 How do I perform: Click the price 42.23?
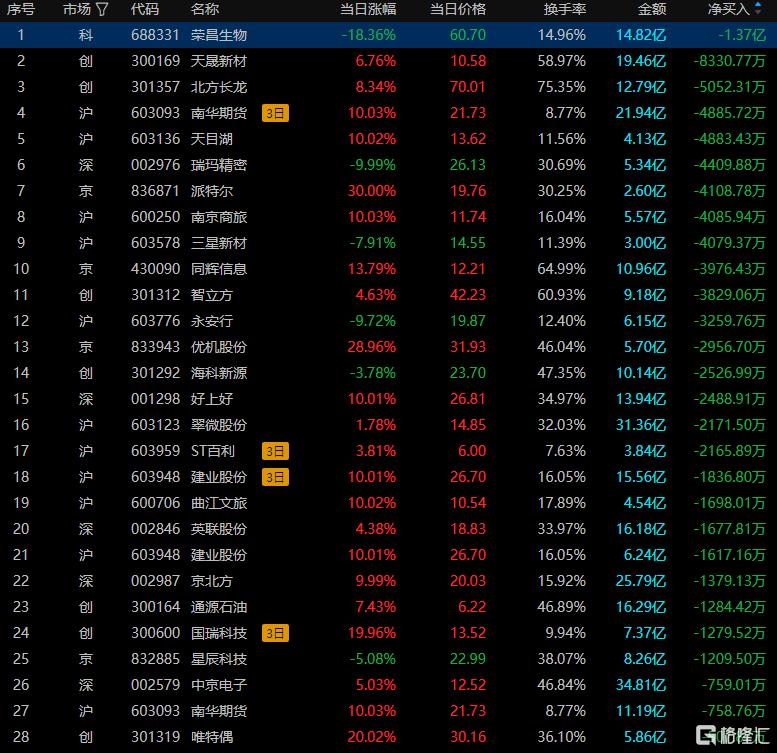click(468, 295)
